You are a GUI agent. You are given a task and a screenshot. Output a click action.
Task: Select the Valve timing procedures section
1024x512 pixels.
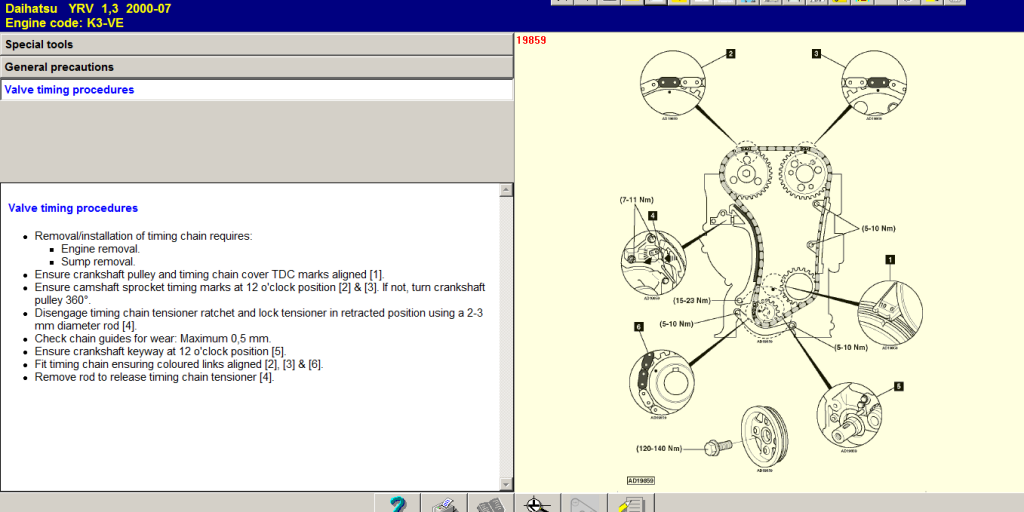tap(257, 89)
